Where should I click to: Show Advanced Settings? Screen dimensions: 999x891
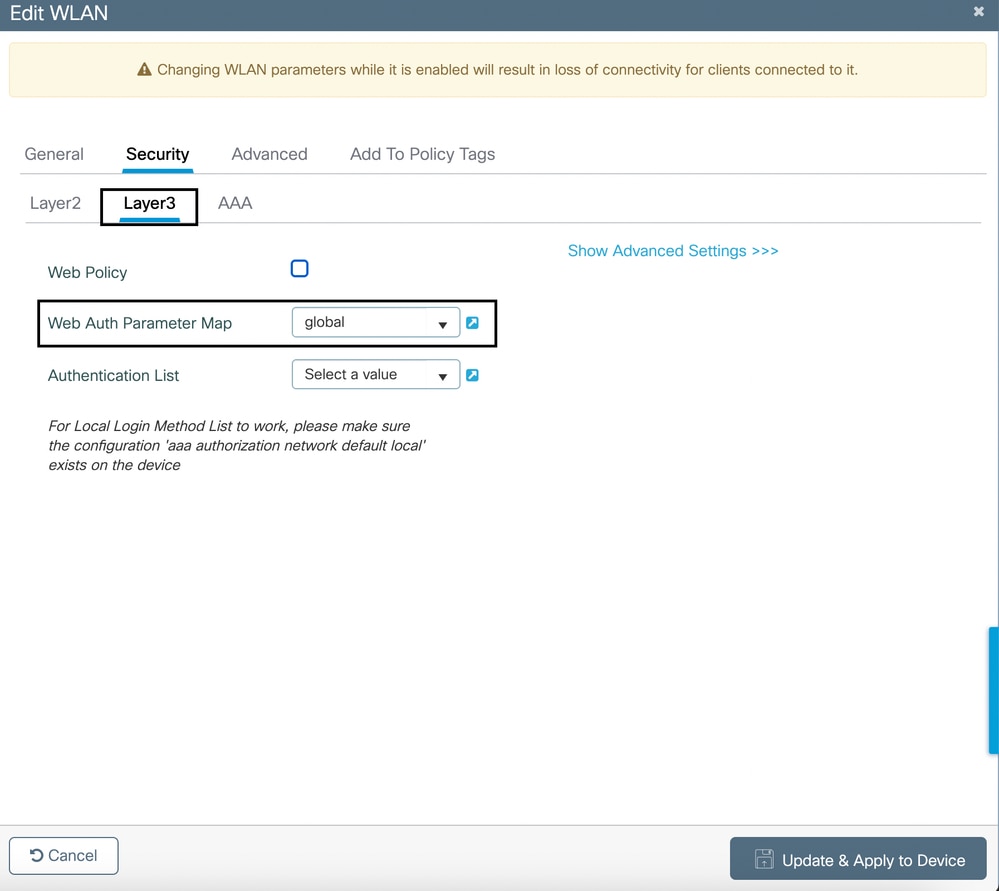pos(672,250)
